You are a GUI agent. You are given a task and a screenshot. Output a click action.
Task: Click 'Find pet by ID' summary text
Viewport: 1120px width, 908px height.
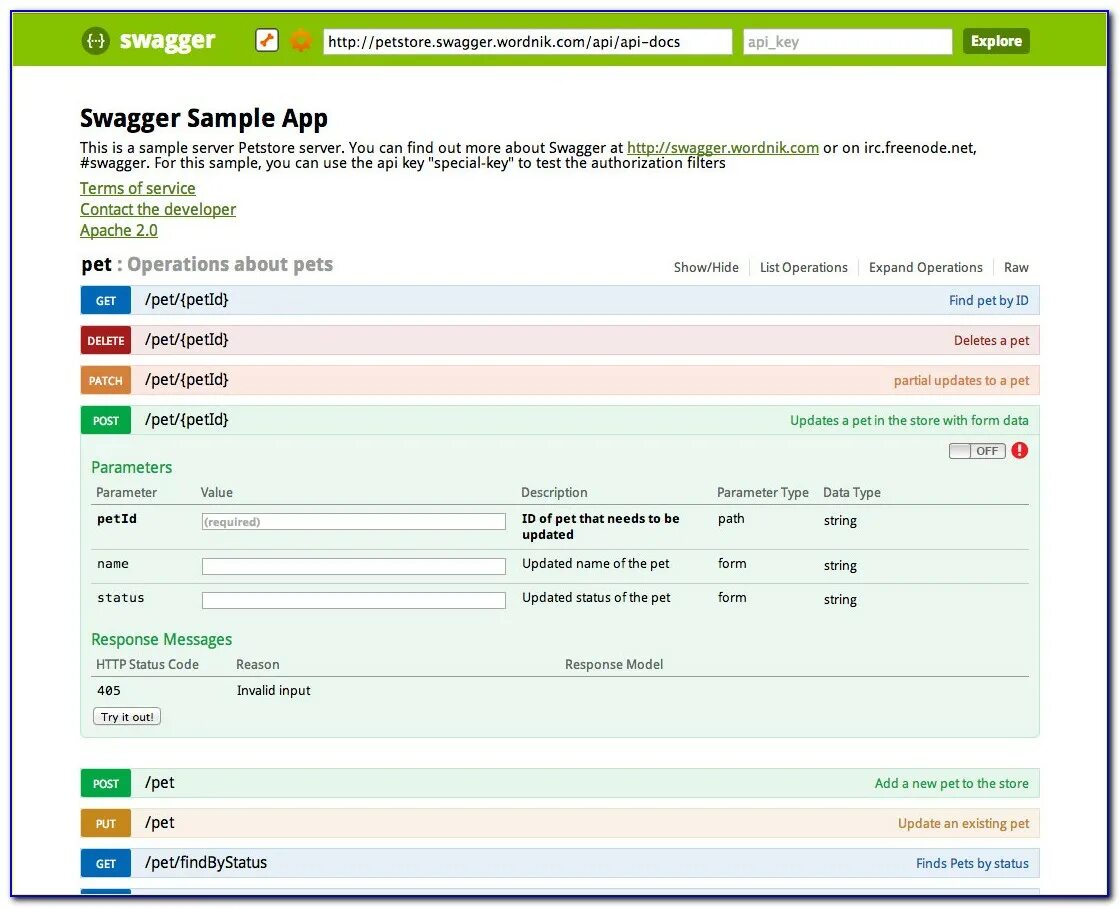(x=989, y=301)
